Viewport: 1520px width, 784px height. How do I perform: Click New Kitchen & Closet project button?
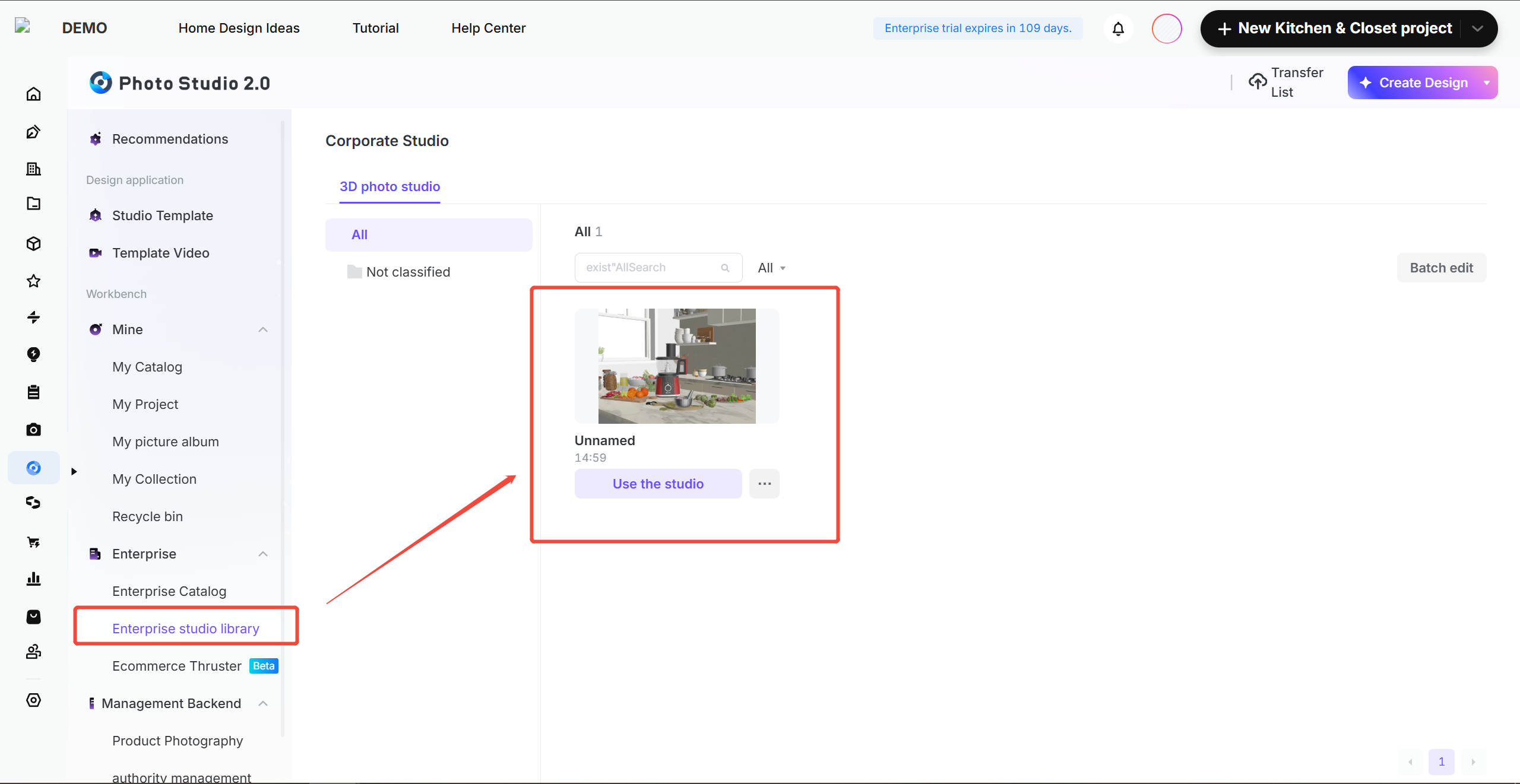tap(1334, 28)
